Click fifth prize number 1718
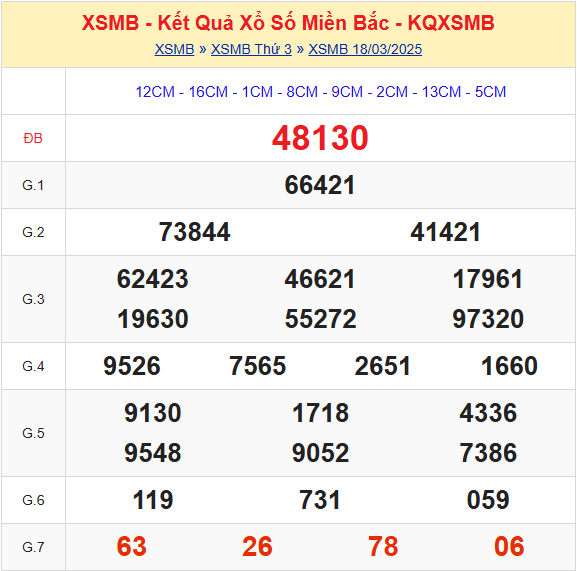This screenshot has width=577, height=571. pos(321,413)
